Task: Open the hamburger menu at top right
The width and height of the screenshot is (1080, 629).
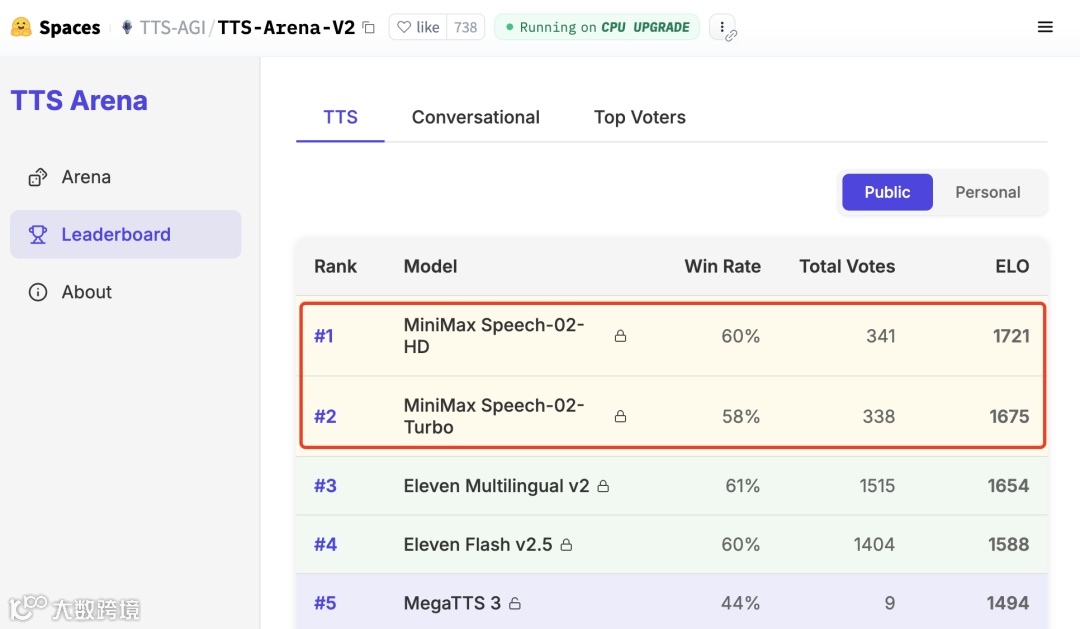Action: coord(1045,27)
